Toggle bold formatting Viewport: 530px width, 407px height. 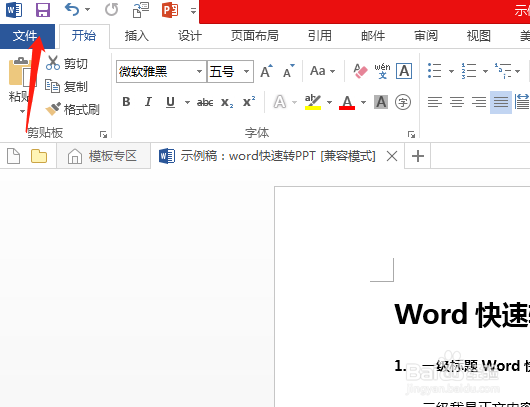tap(126, 102)
